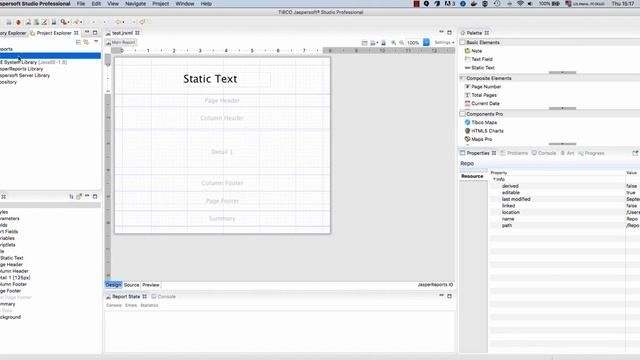Click the Main Report button
The height and width of the screenshot is (360, 640).
tap(121, 42)
